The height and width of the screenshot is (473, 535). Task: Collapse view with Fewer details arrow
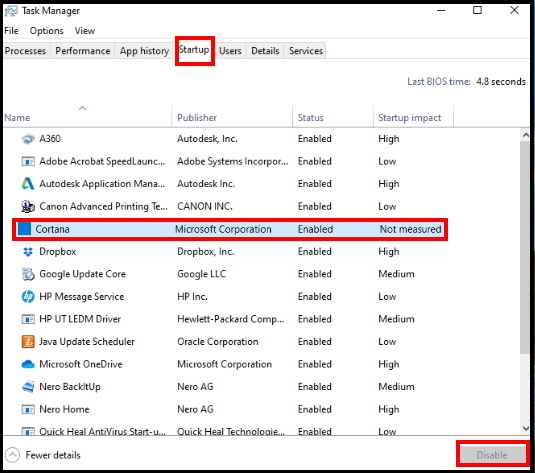point(13,455)
